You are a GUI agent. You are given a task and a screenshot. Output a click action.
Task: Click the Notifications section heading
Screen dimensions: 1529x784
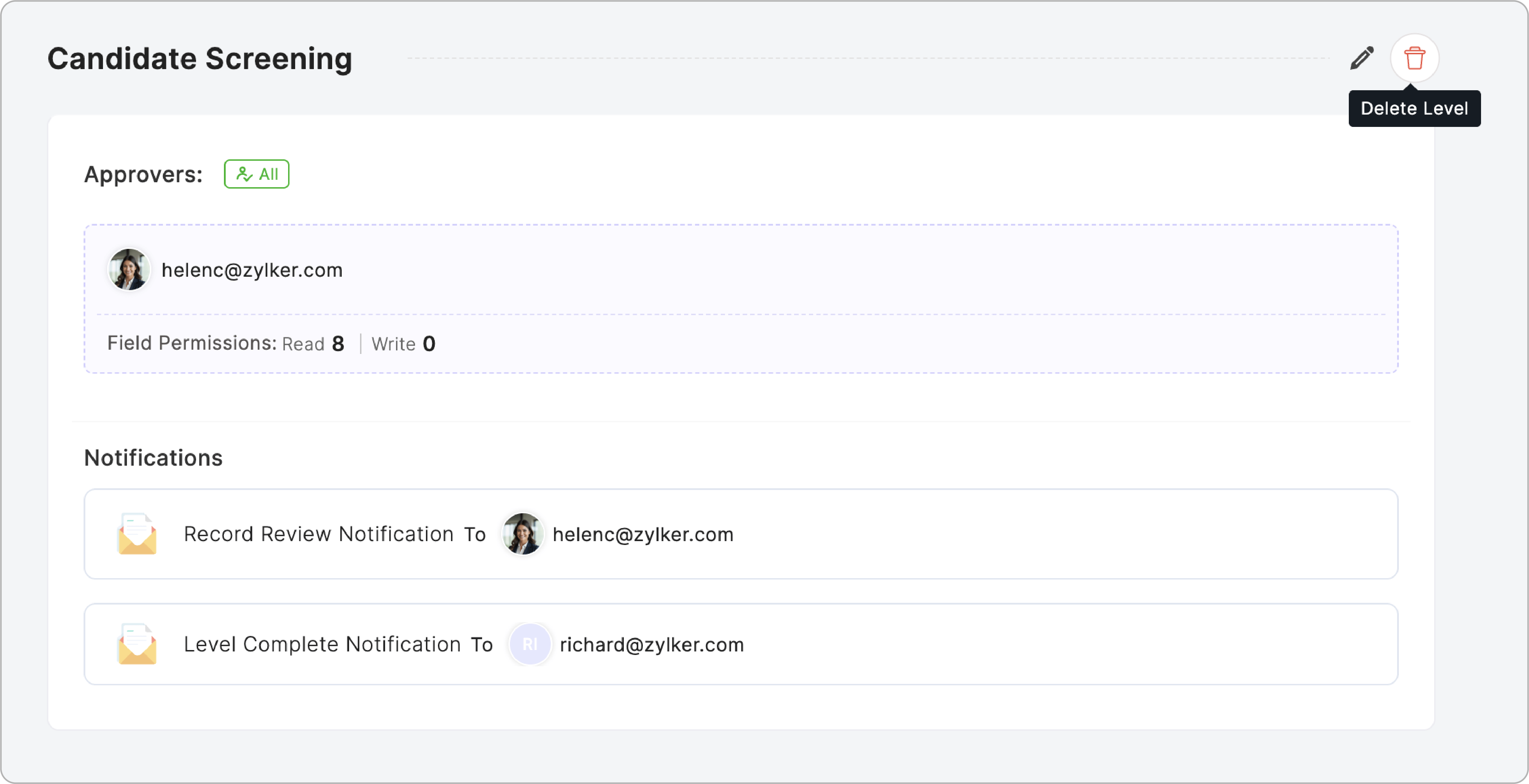tap(153, 458)
